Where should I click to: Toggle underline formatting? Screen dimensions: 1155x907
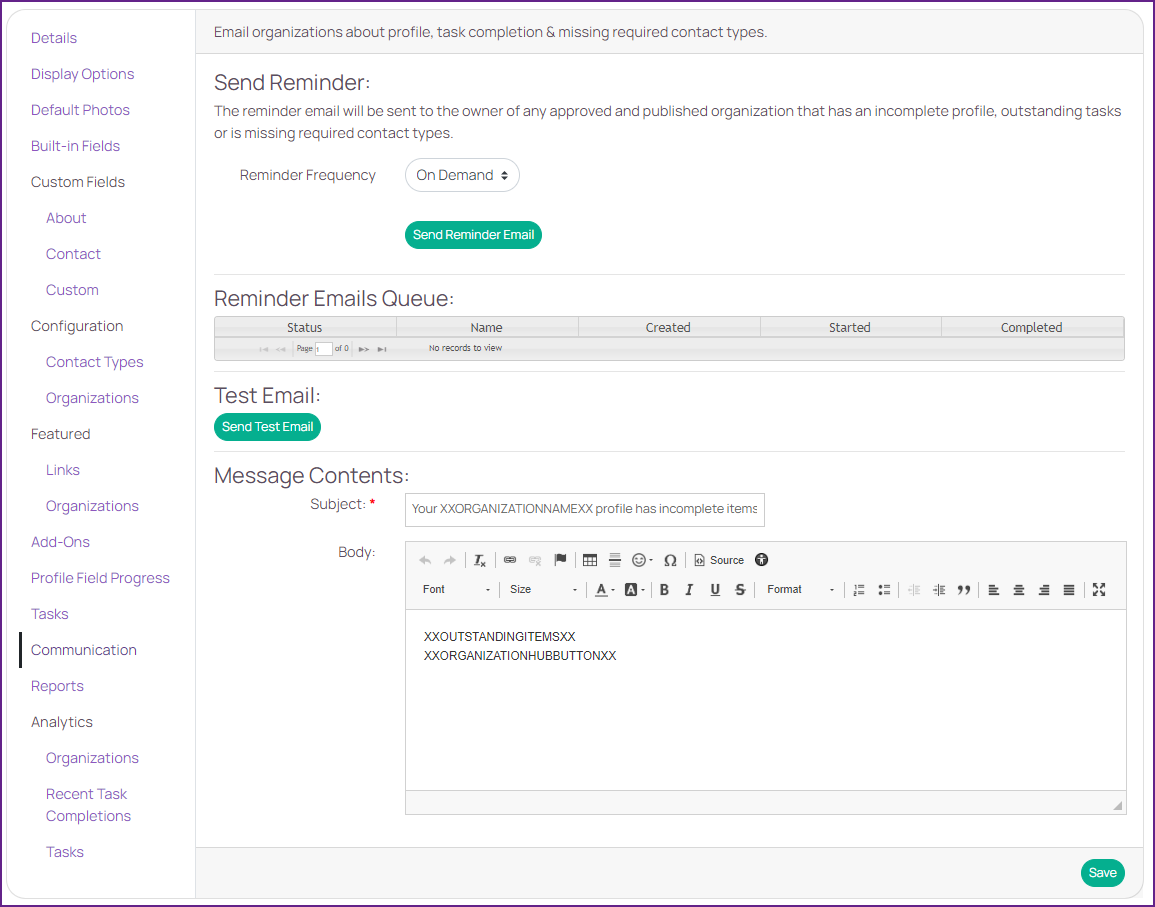point(715,590)
